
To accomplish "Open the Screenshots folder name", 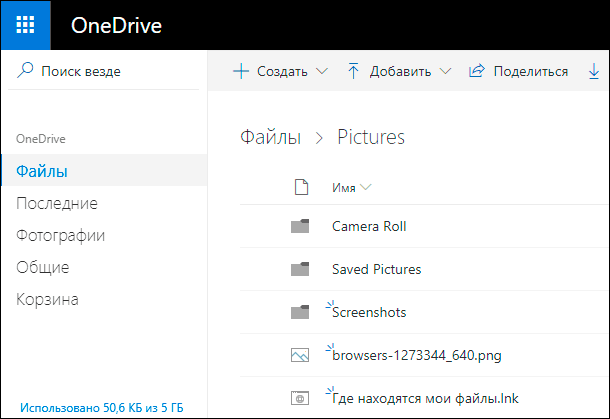I will [x=369, y=312].
